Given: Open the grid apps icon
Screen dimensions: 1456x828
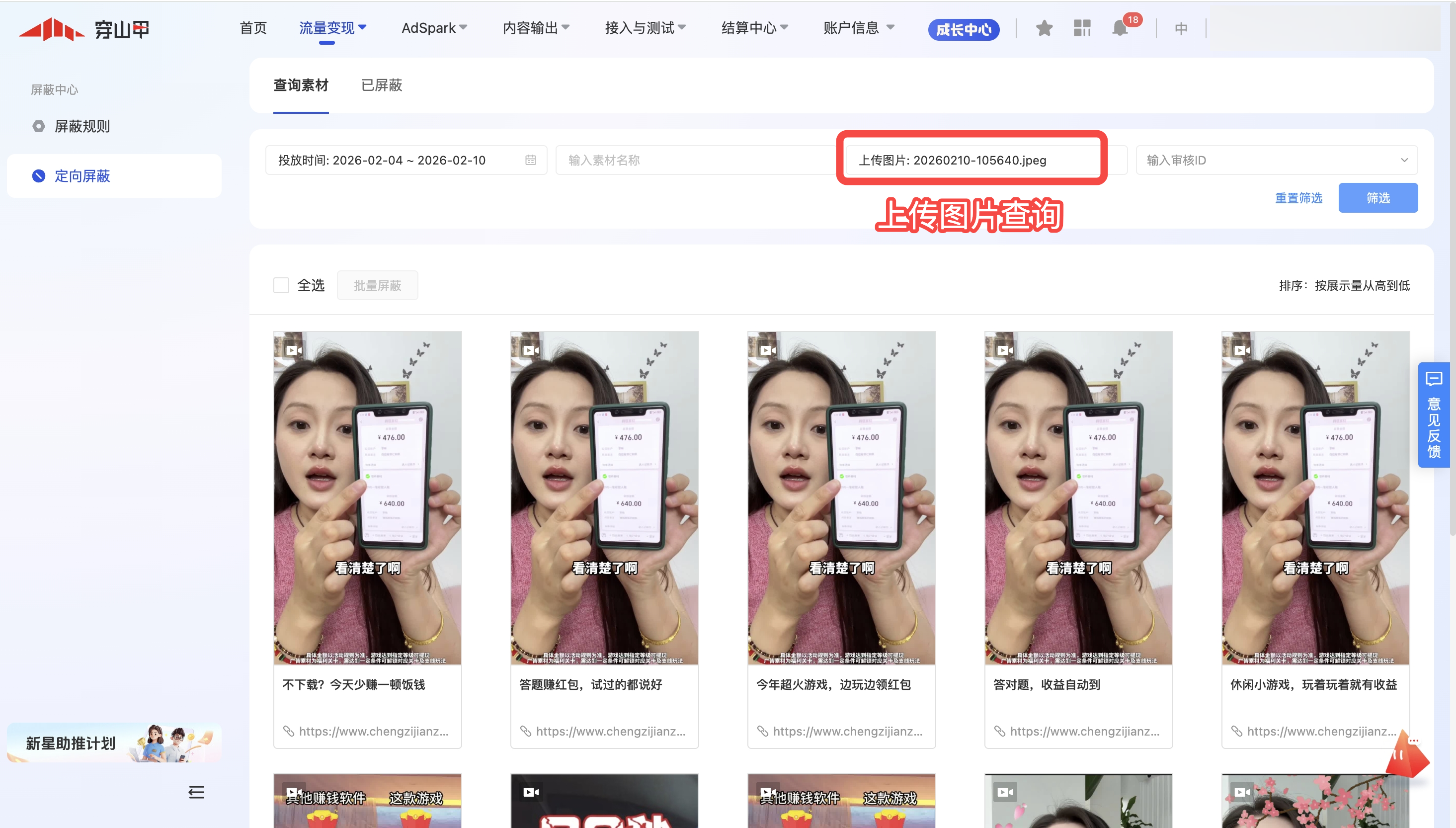Looking at the screenshot, I should coord(1082,28).
